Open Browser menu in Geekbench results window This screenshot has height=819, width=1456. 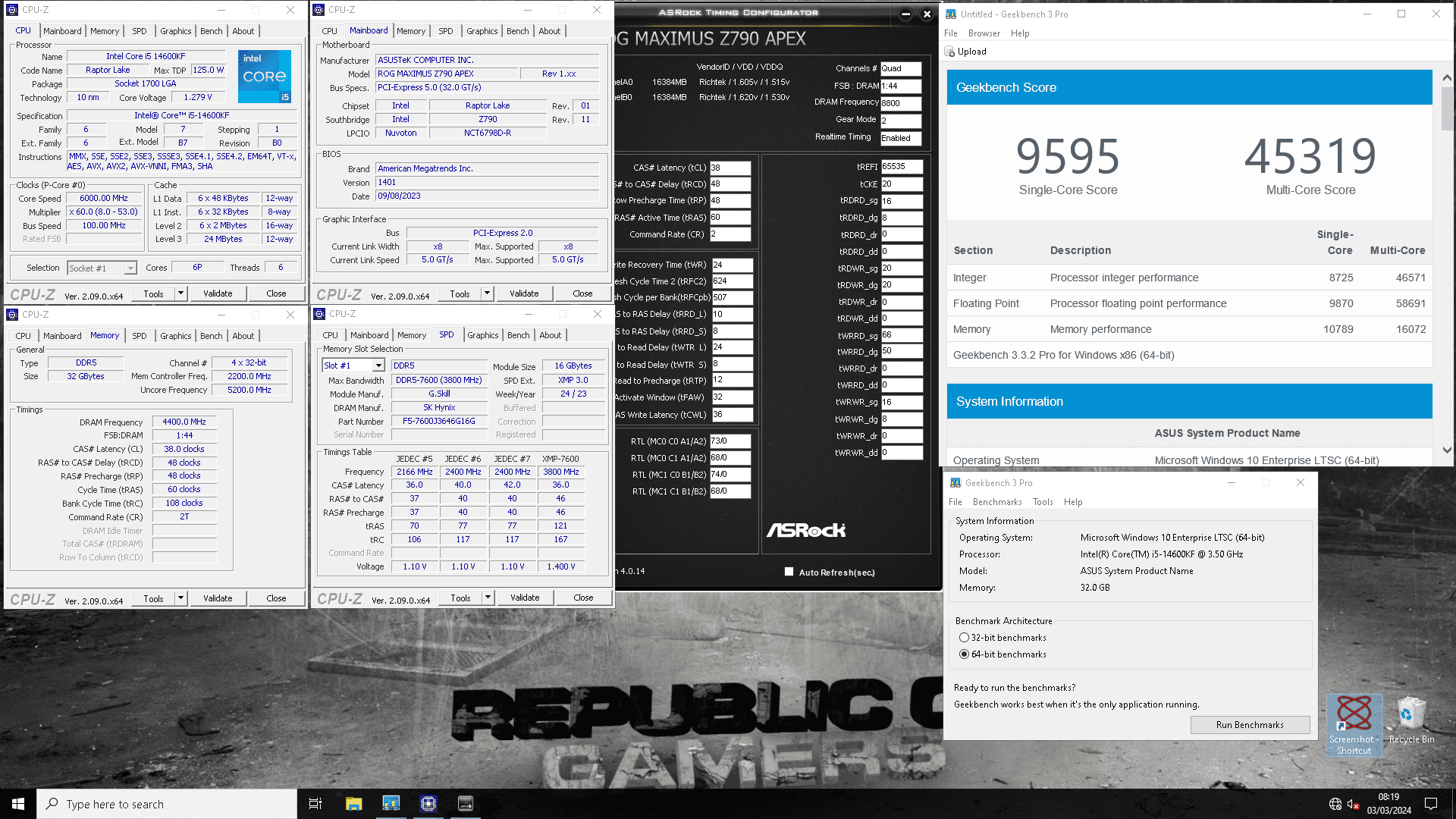[984, 33]
